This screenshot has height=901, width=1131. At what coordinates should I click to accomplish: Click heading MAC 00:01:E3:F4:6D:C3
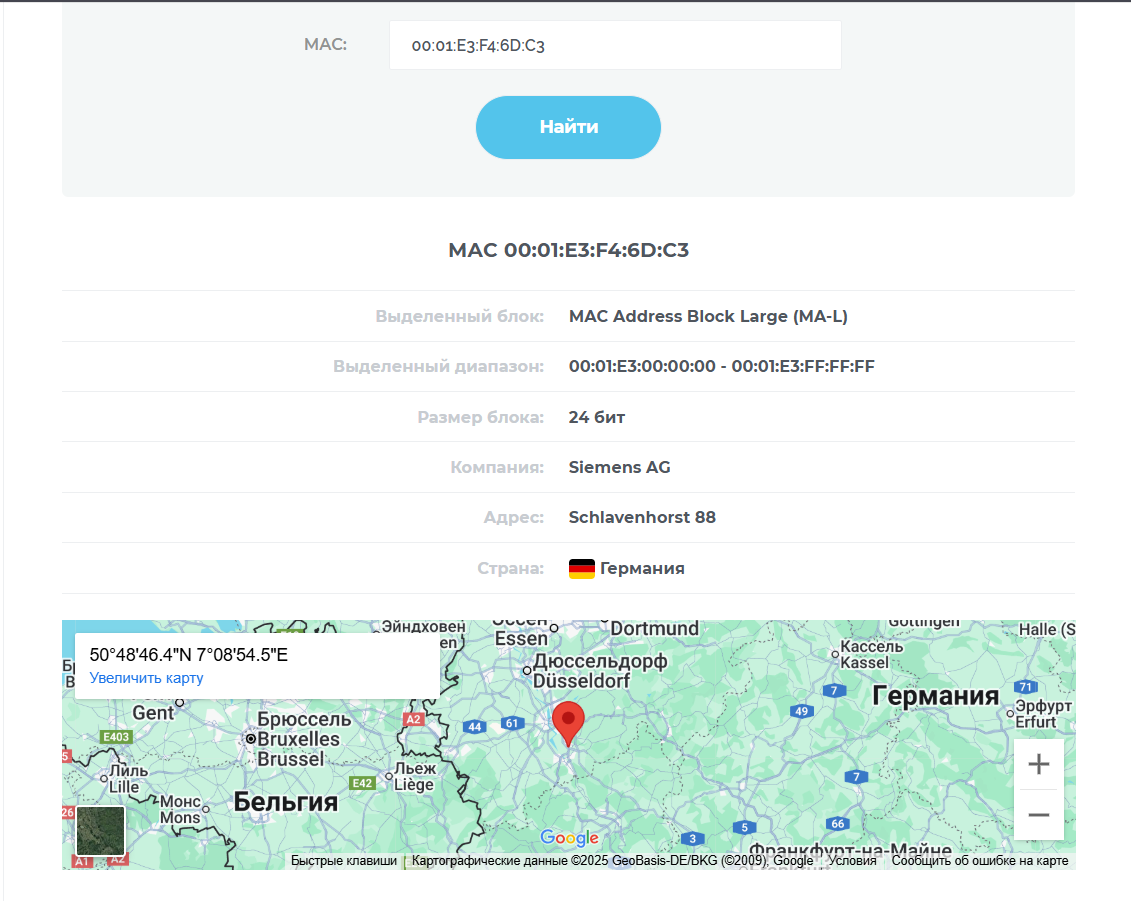[568, 250]
